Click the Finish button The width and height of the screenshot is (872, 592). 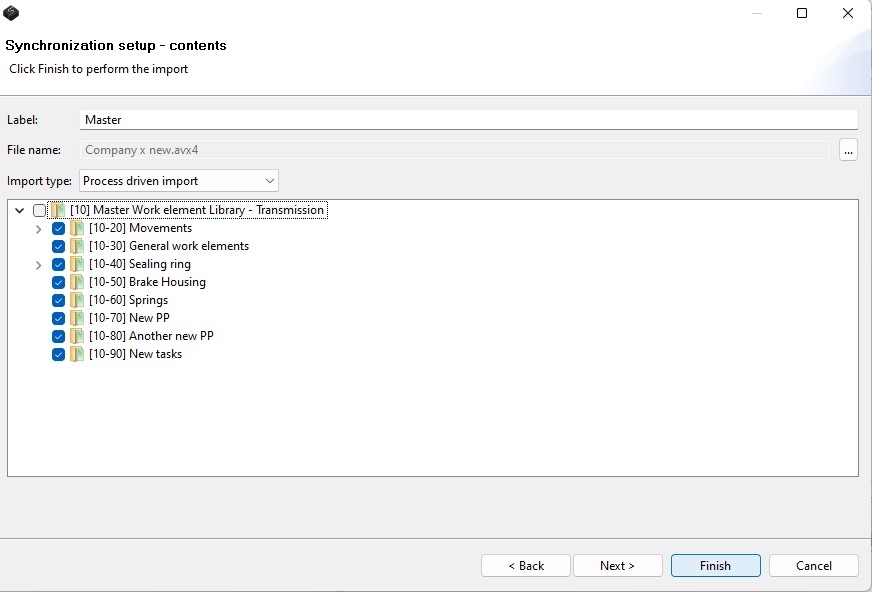point(715,566)
